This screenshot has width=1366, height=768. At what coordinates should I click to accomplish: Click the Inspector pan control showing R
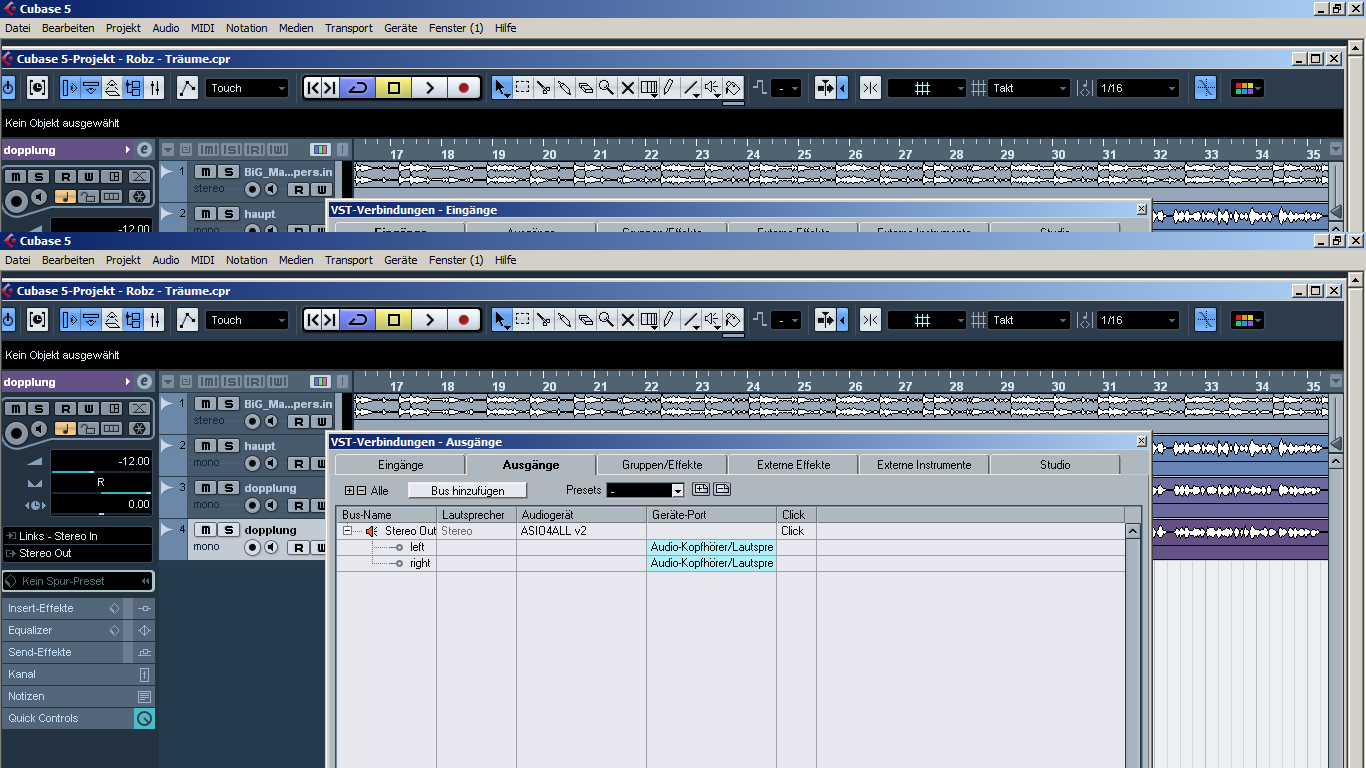point(101,483)
